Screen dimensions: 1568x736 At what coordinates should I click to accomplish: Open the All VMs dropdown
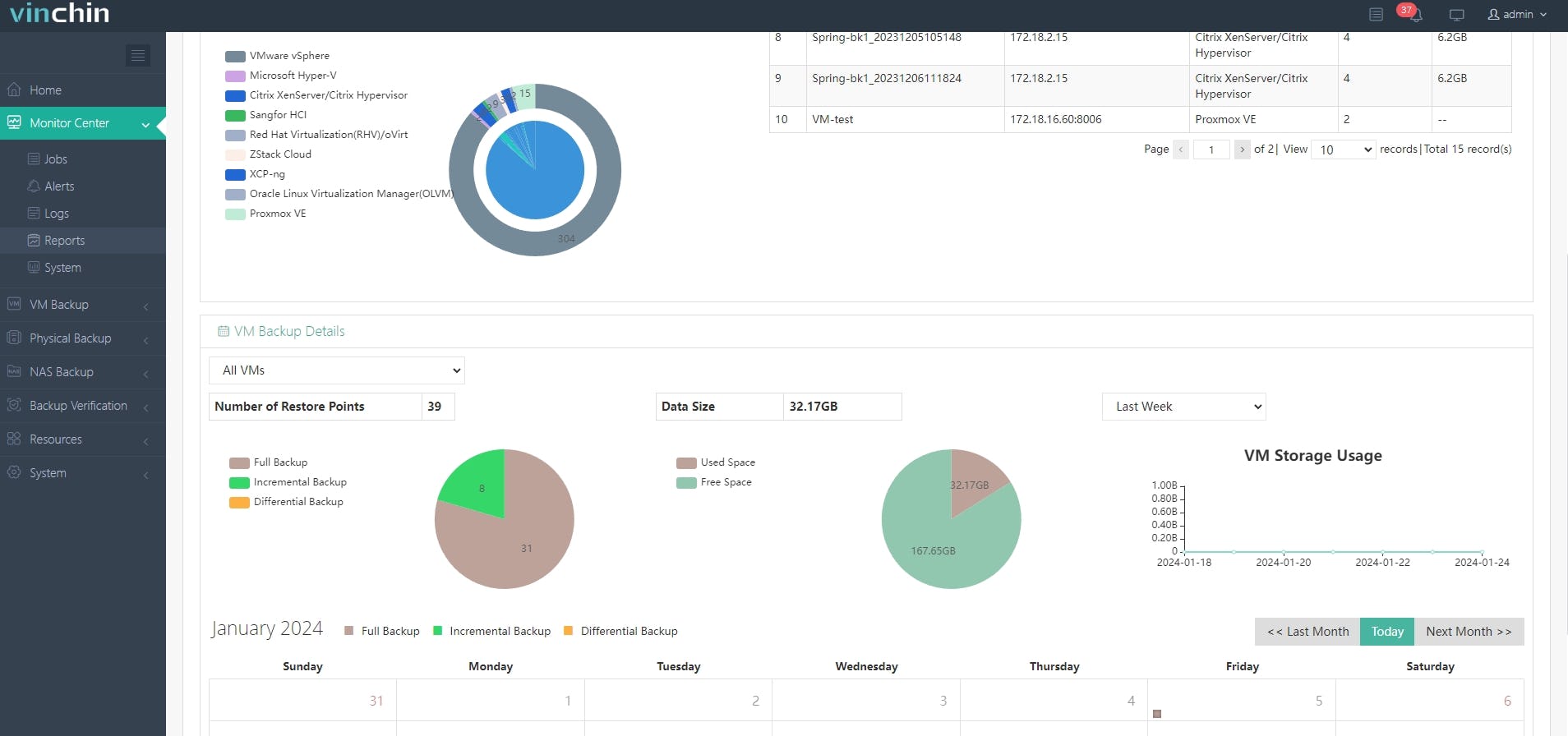(337, 370)
